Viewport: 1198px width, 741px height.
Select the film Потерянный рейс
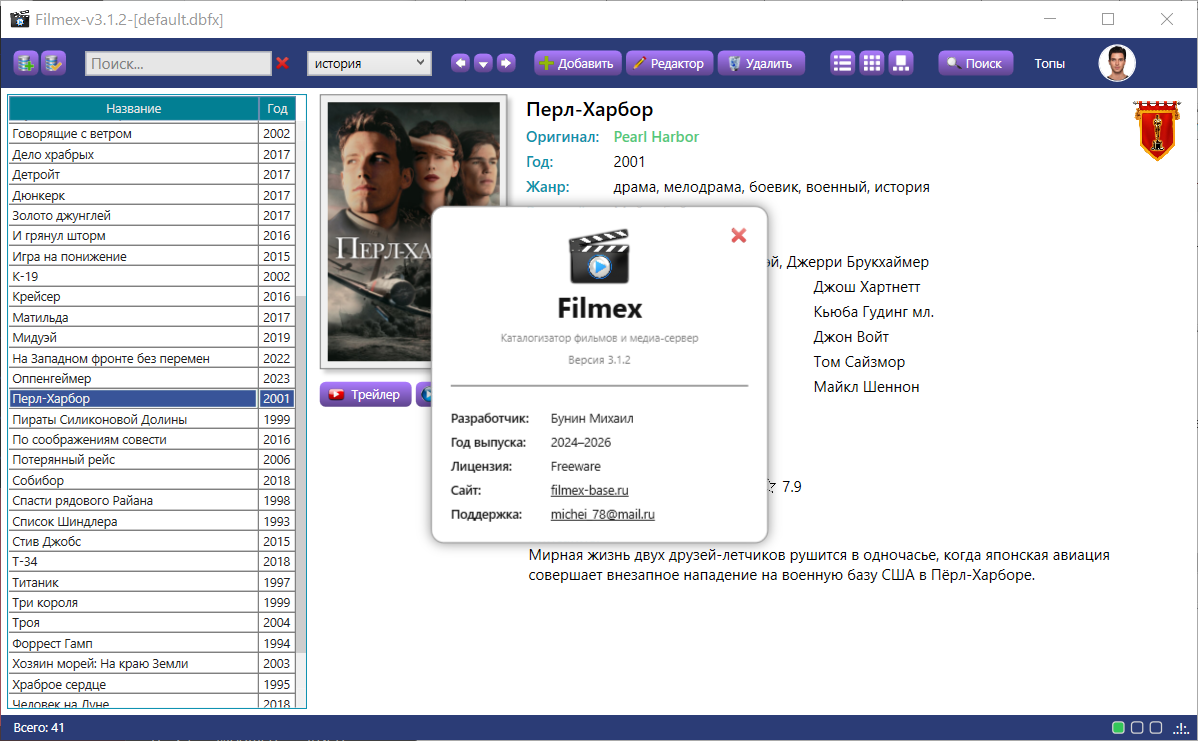pos(152,460)
